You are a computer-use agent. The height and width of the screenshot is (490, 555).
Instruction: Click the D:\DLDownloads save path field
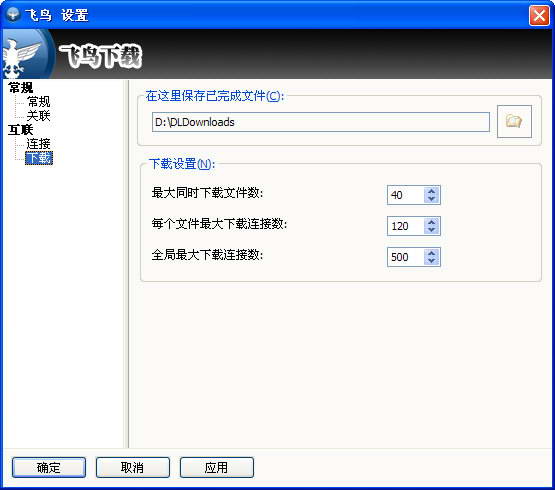[x=321, y=122]
